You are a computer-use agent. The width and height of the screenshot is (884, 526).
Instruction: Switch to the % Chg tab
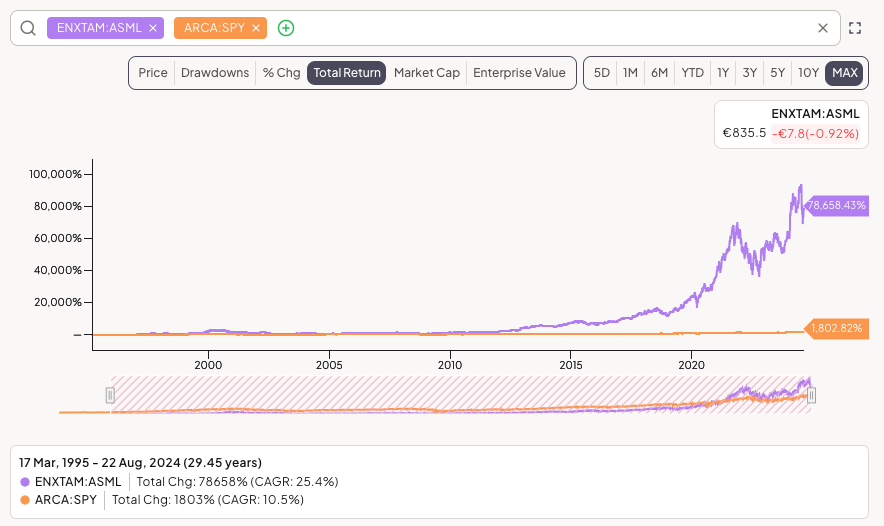tap(281, 73)
